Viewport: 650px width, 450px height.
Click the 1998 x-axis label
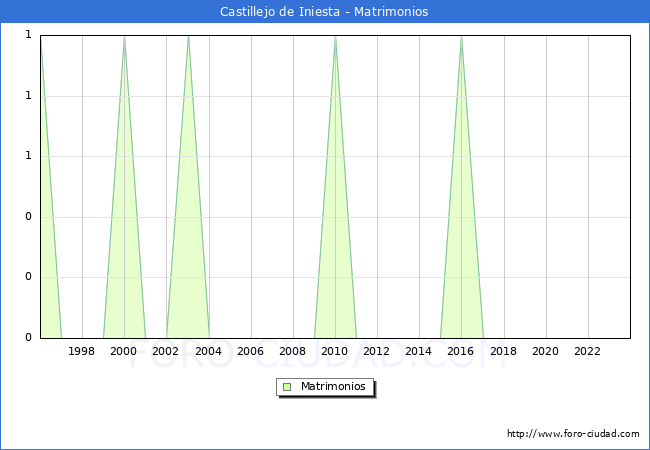tap(82, 351)
